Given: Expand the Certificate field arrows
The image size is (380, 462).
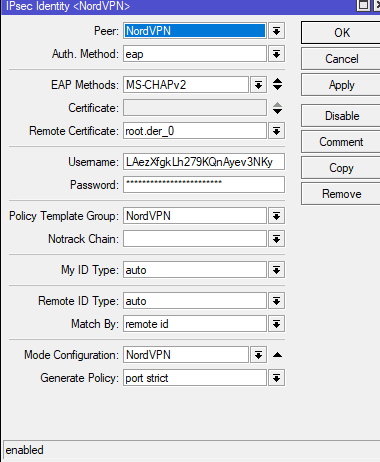Looking at the screenshot, I should pos(277,108).
